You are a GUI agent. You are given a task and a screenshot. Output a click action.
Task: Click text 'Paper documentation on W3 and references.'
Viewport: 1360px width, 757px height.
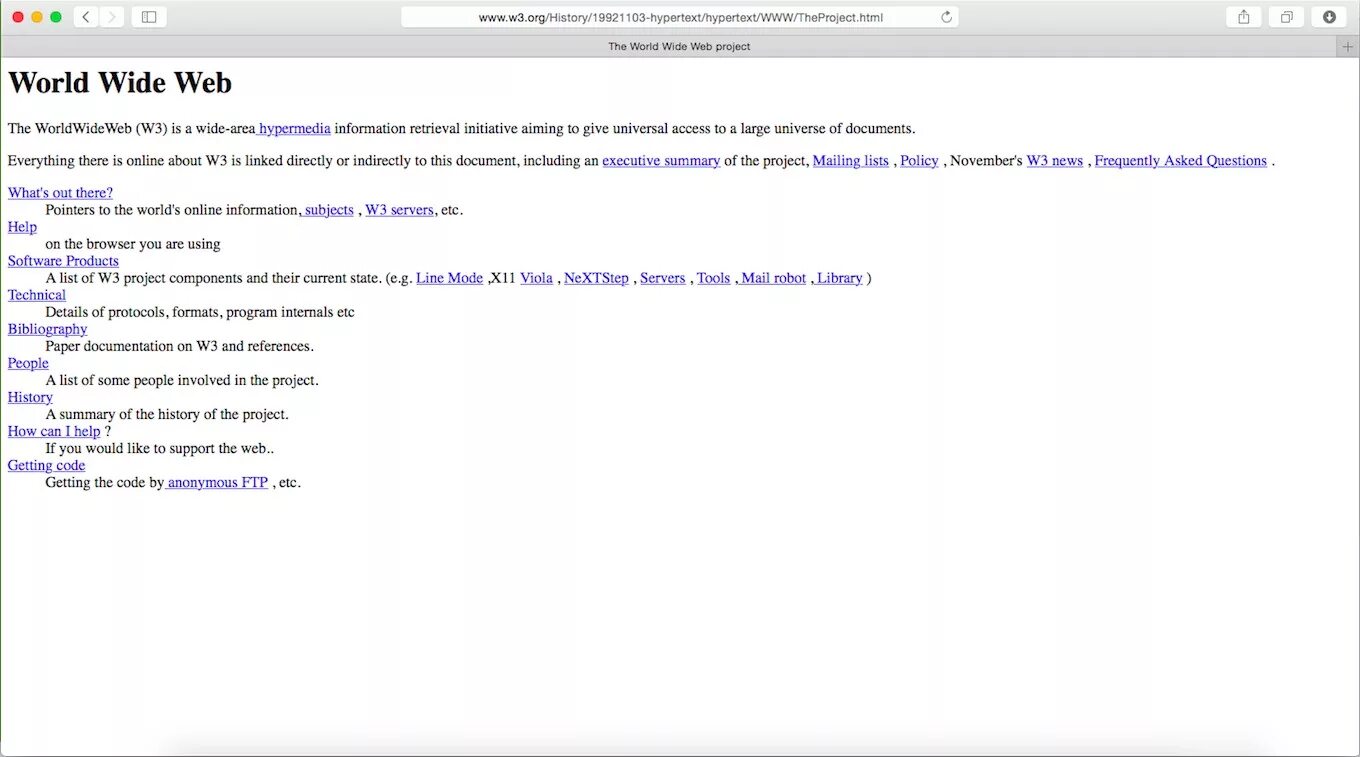click(179, 345)
